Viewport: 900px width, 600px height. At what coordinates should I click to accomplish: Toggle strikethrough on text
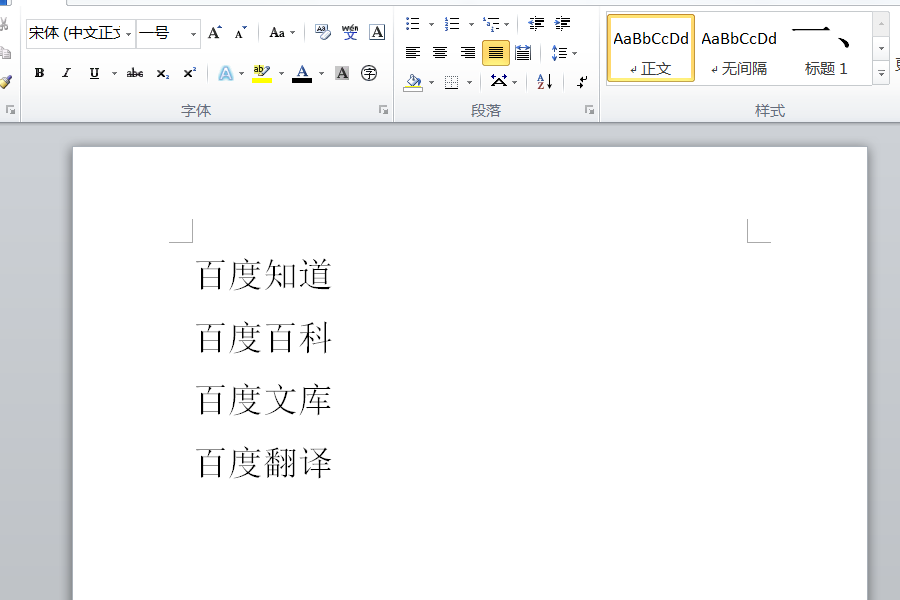(135, 73)
